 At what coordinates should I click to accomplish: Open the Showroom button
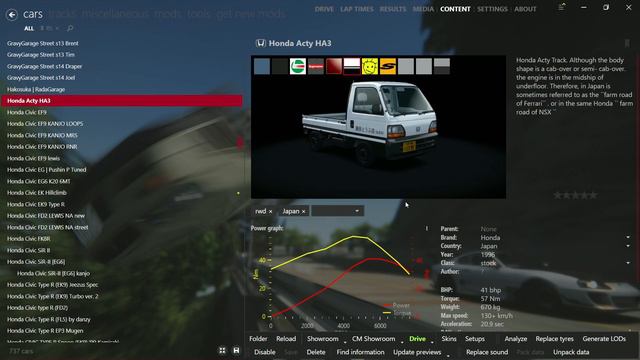tap(322, 339)
